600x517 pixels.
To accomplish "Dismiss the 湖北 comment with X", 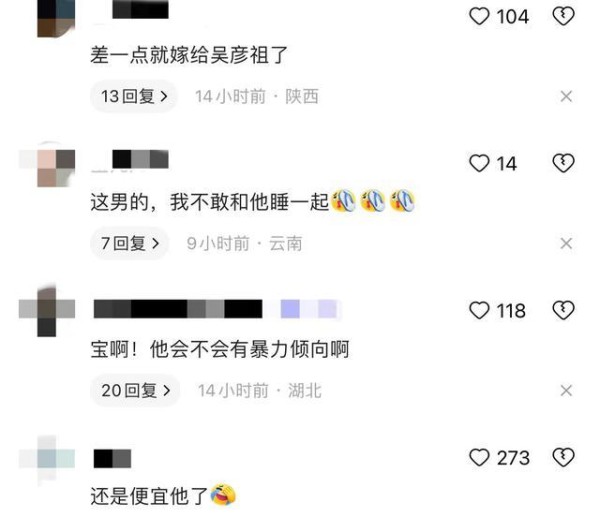I will pos(566,391).
